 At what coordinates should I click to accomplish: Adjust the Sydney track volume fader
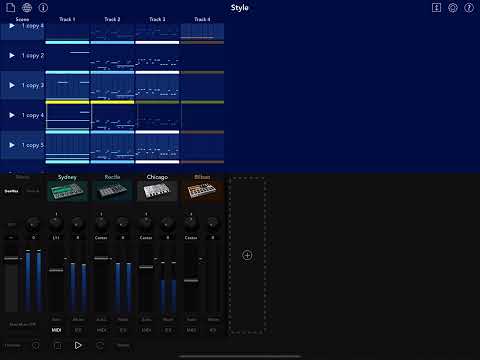pos(56,270)
